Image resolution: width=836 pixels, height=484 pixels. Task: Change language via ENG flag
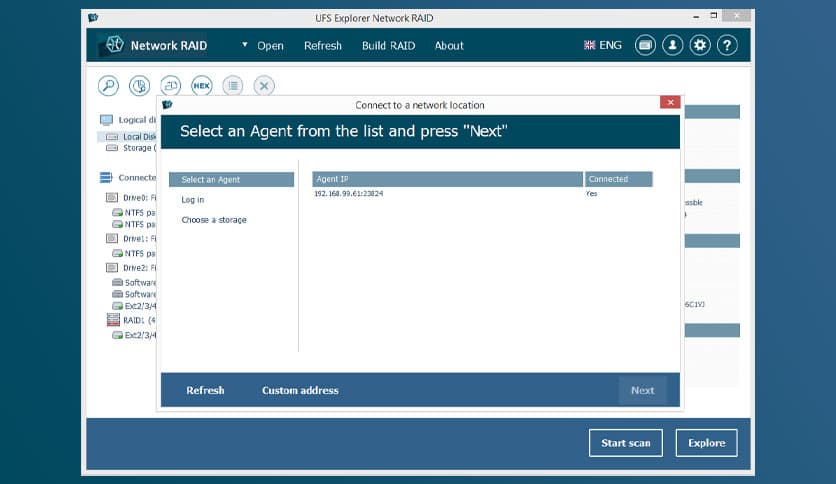coord(602,45)
